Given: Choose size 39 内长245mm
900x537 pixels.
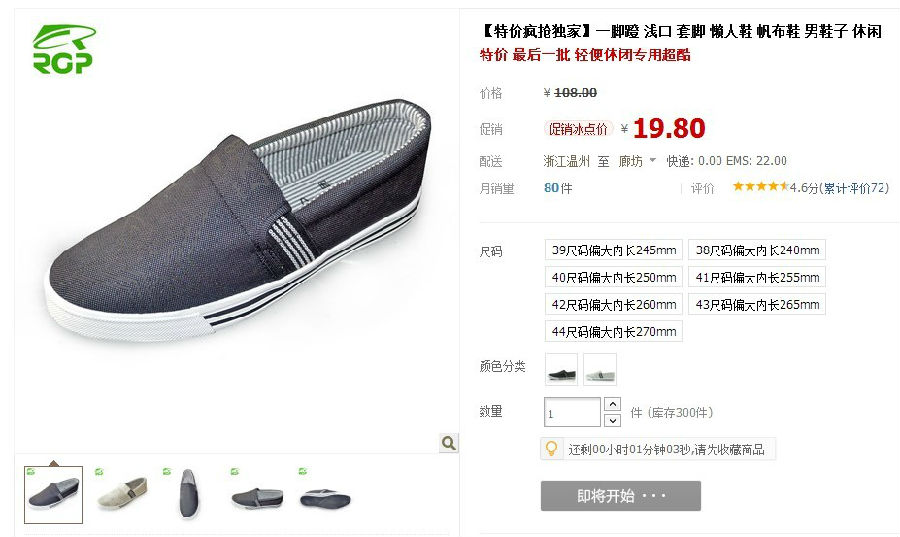Looking at the screenshot, I should 614,250.
